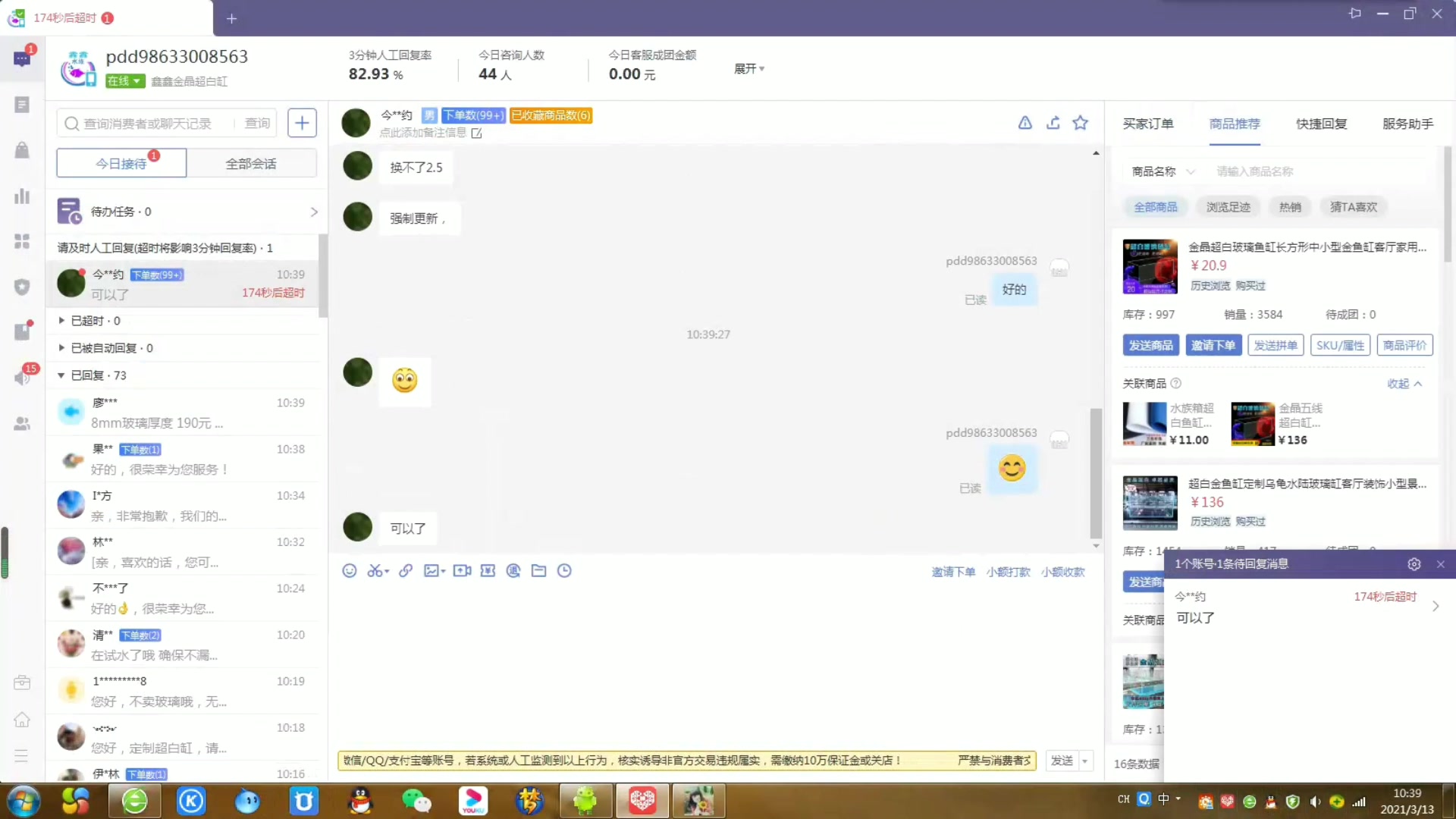This screenshot has height=819, width=1456.
Task: Open the 商品推荐 tab
Action: [1235, 124]
